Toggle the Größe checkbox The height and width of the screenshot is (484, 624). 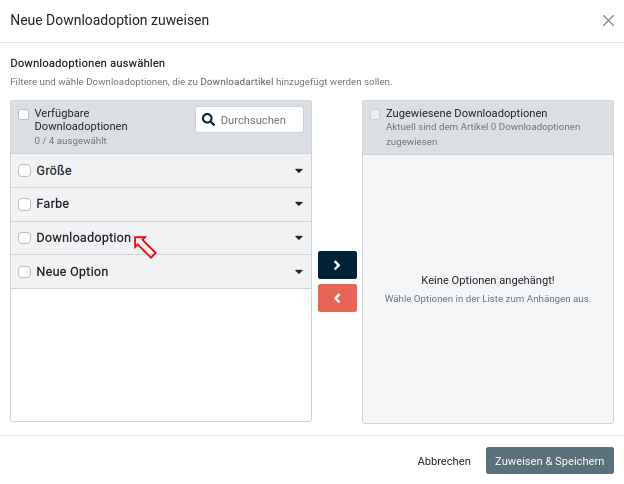pyautogui.click(x=25, y=171)
